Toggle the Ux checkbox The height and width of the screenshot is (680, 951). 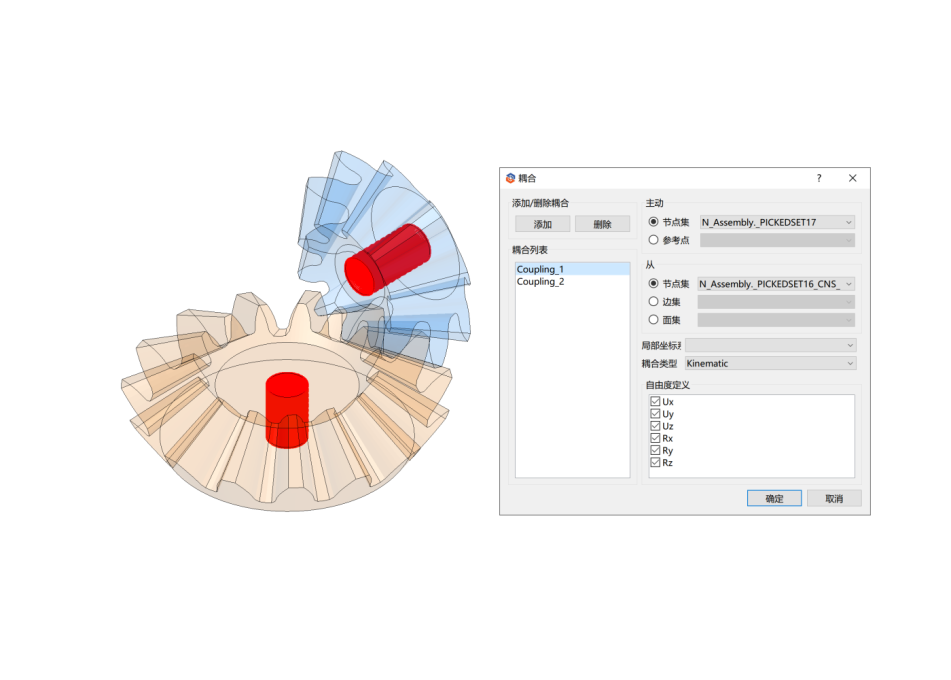coord(655,402)
